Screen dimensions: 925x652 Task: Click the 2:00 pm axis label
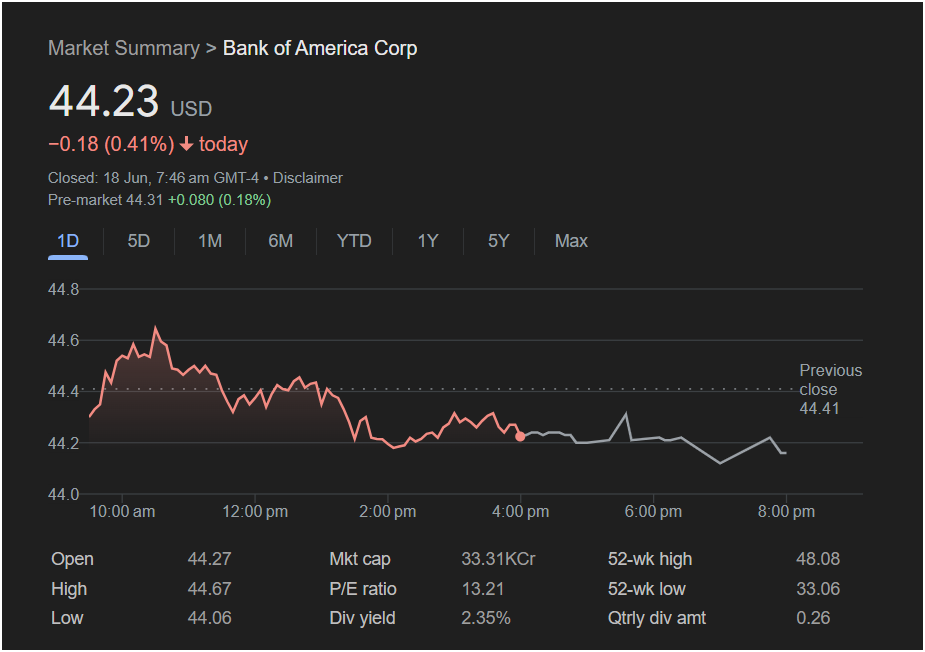[388, 512]
